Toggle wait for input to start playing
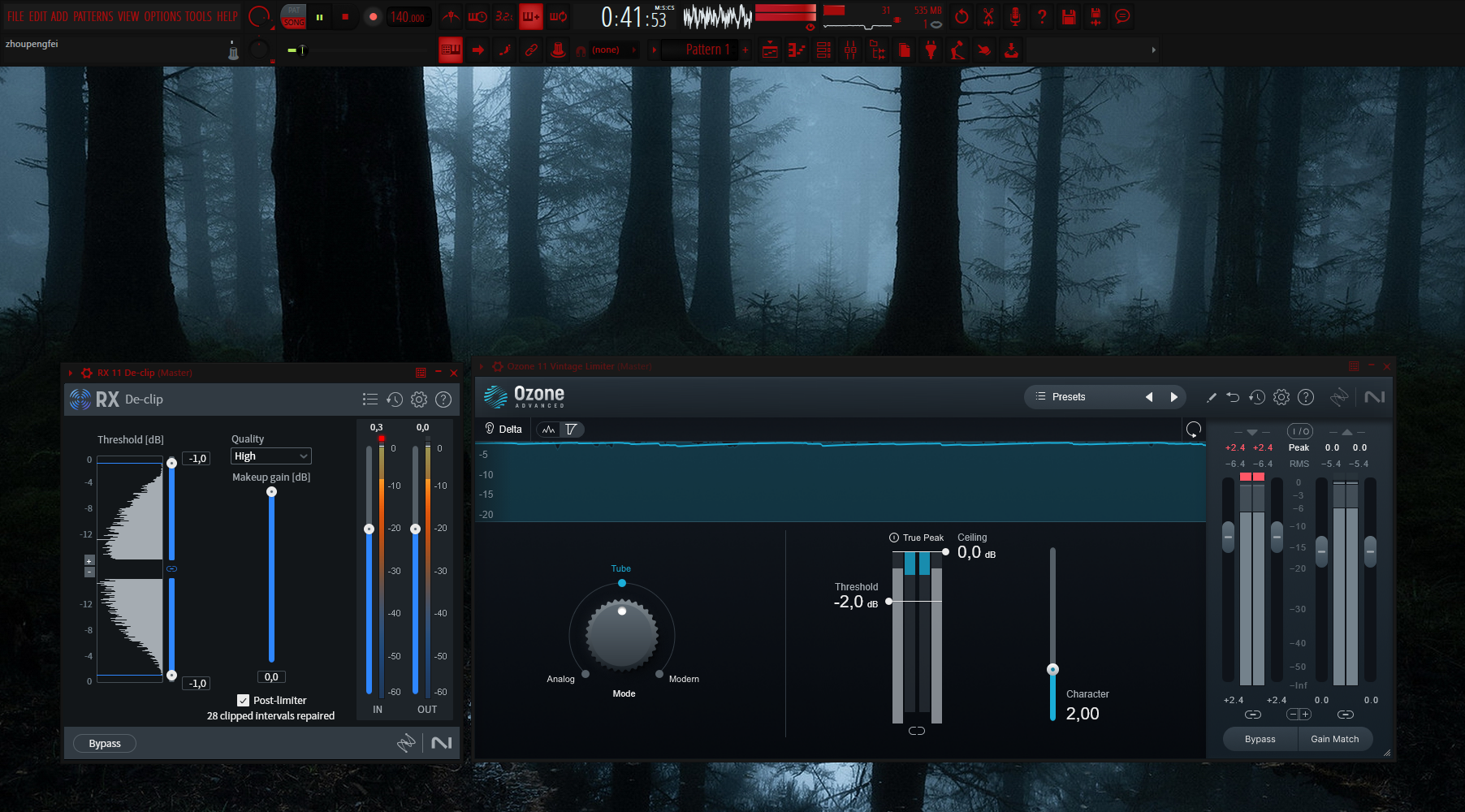Screen dimensions: 1465x812 (478, 16)
